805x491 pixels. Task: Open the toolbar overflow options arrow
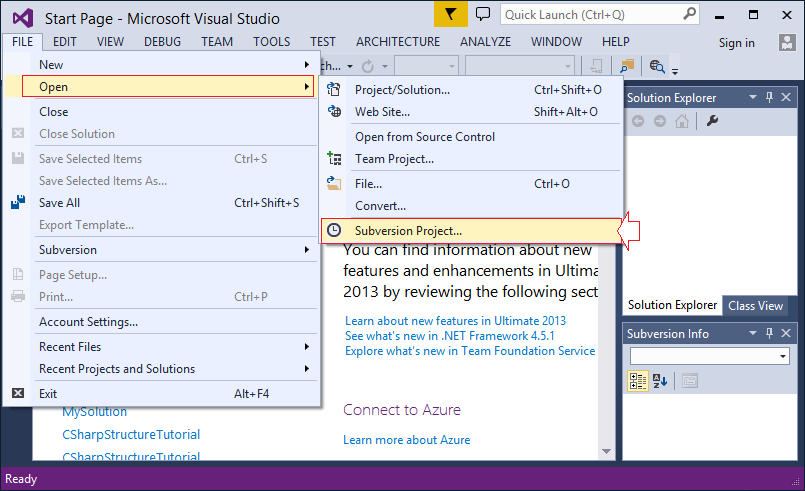click(x=675, y=71)
